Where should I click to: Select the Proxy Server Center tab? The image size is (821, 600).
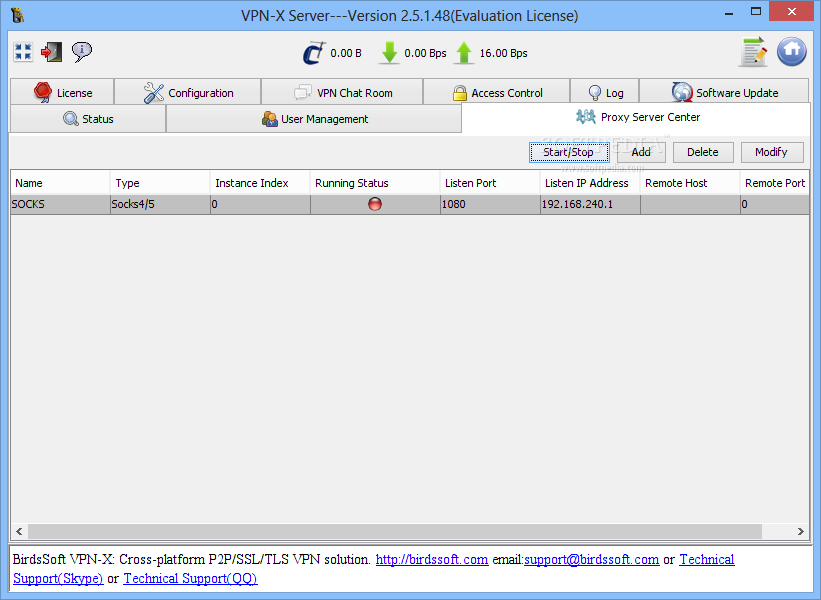click(637, 117)
